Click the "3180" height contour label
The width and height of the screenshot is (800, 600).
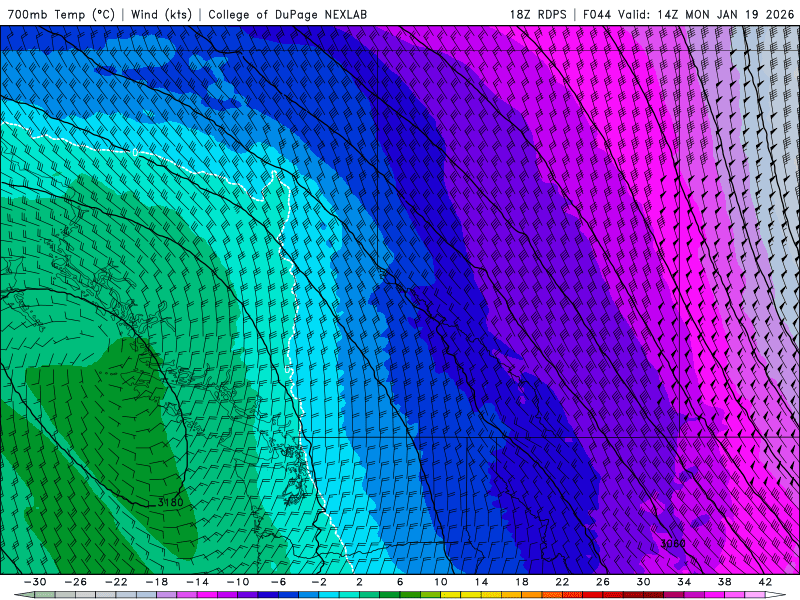pos(170,503)
